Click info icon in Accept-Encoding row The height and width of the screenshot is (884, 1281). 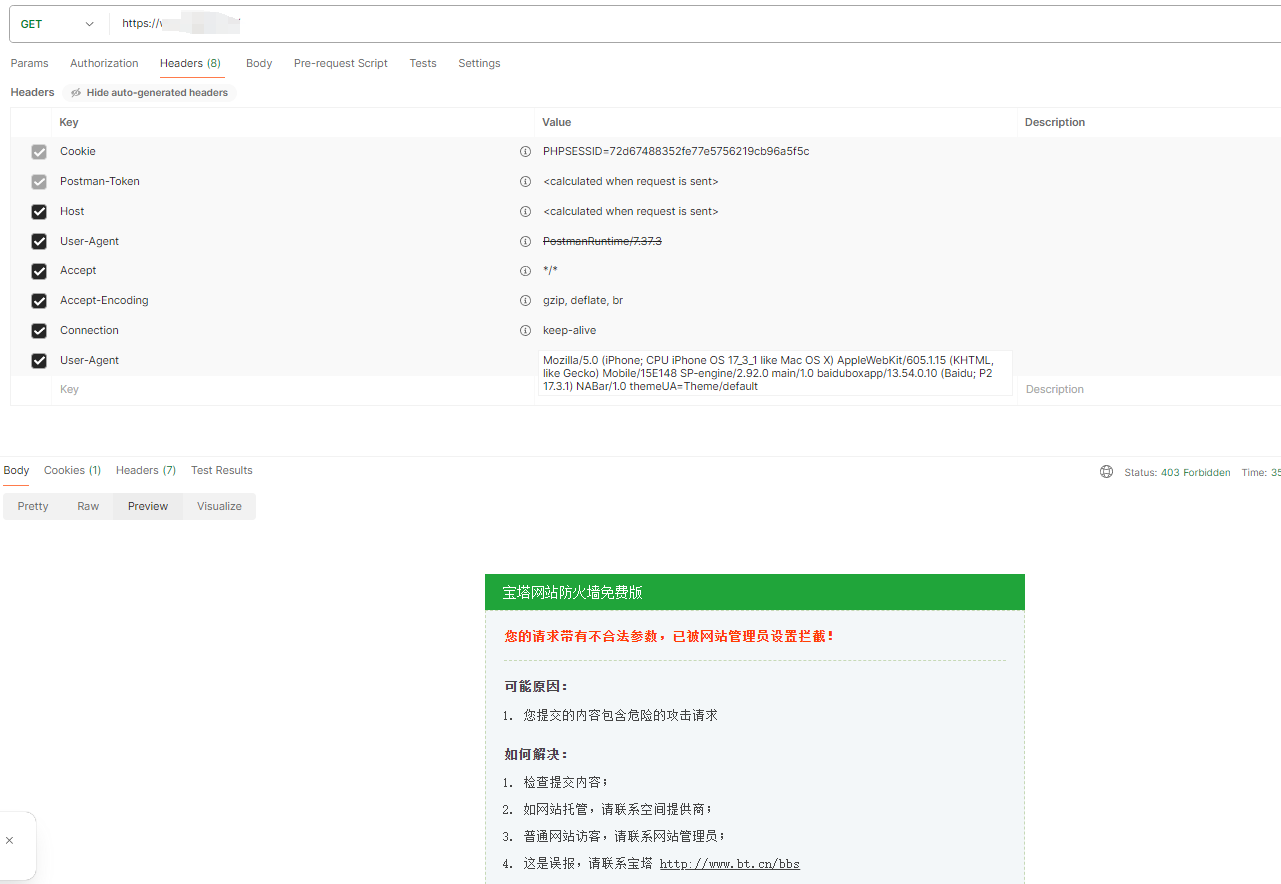point(525,301)
